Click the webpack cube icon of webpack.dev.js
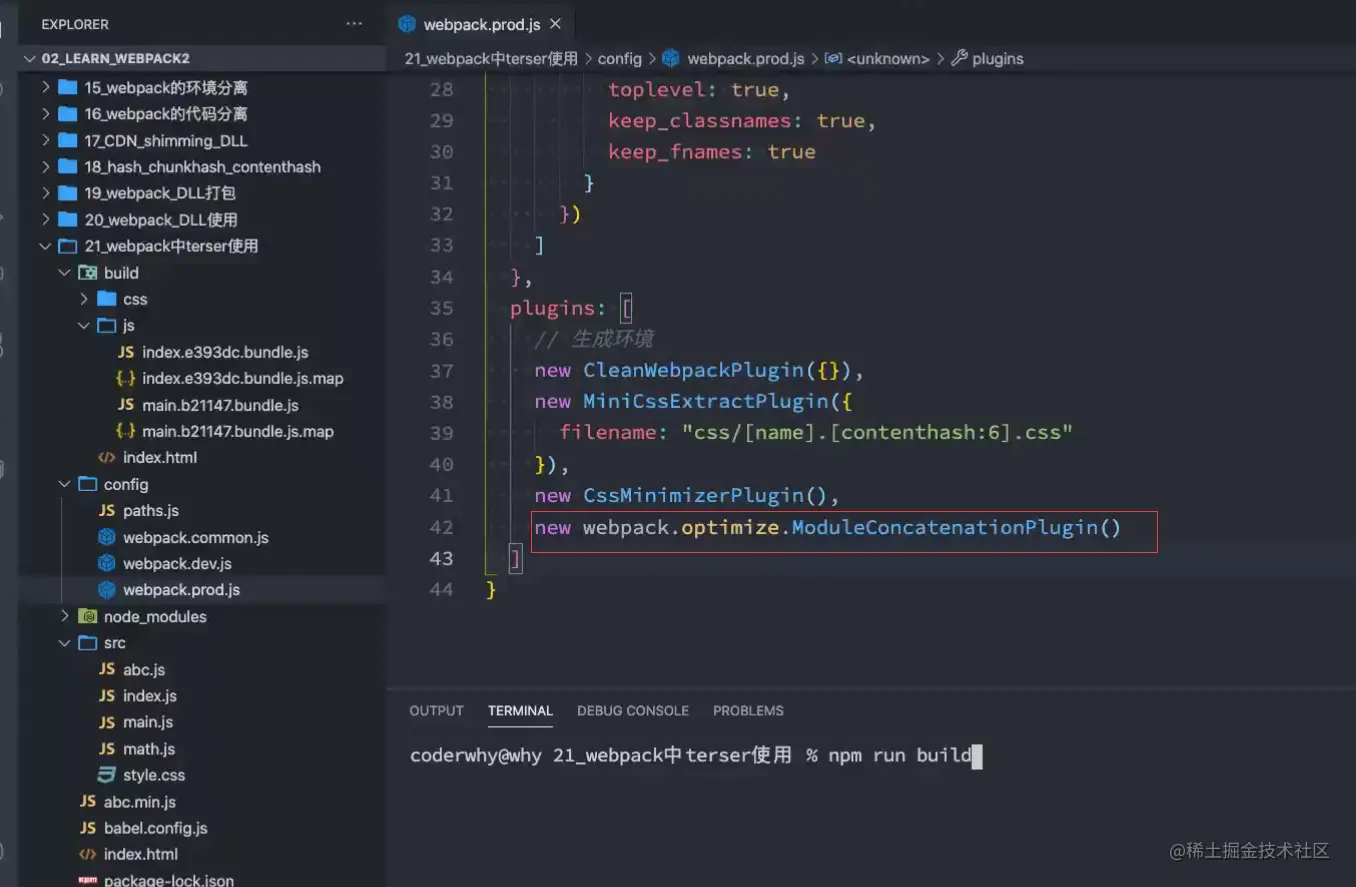The height and width of the screenshot is (887, 1356). (107, 563)
